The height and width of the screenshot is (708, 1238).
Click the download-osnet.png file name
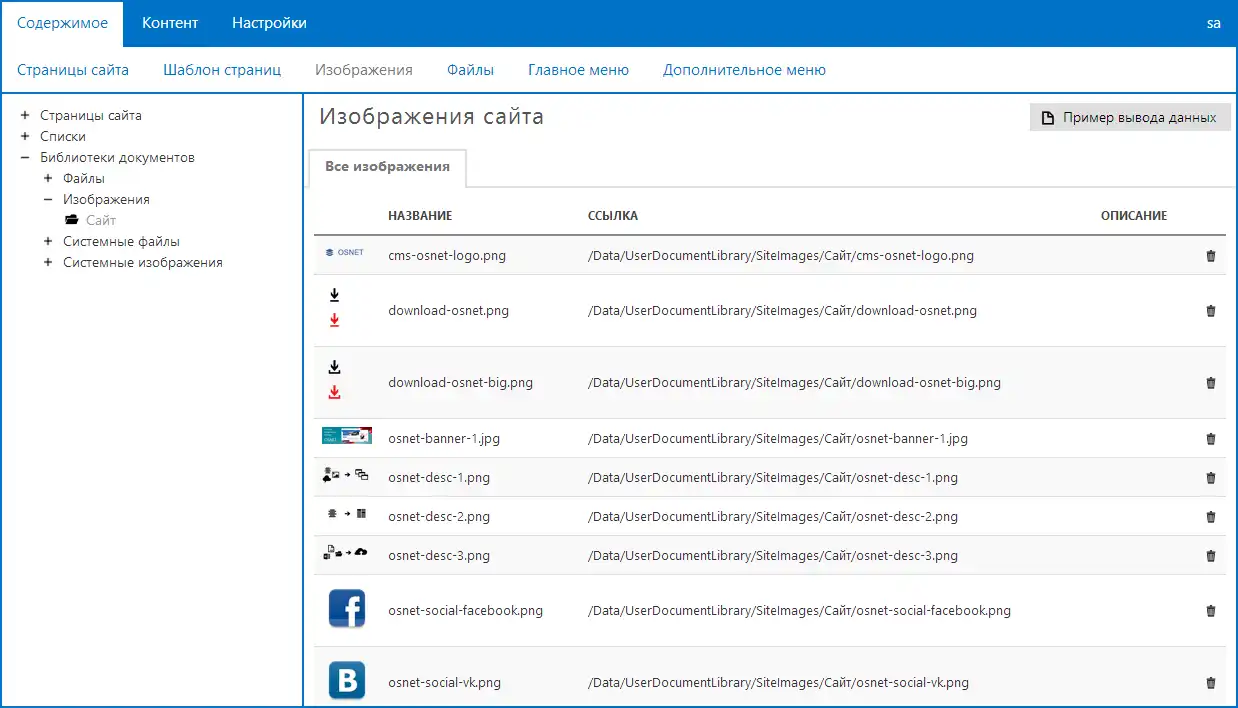[x=448, y=311]
